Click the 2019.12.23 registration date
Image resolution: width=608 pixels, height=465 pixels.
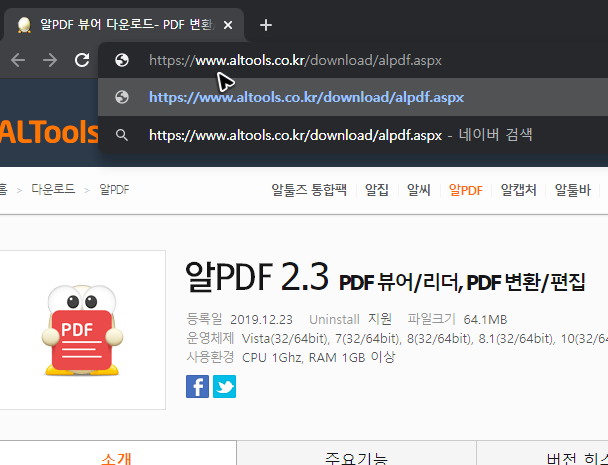pos(261,320)
